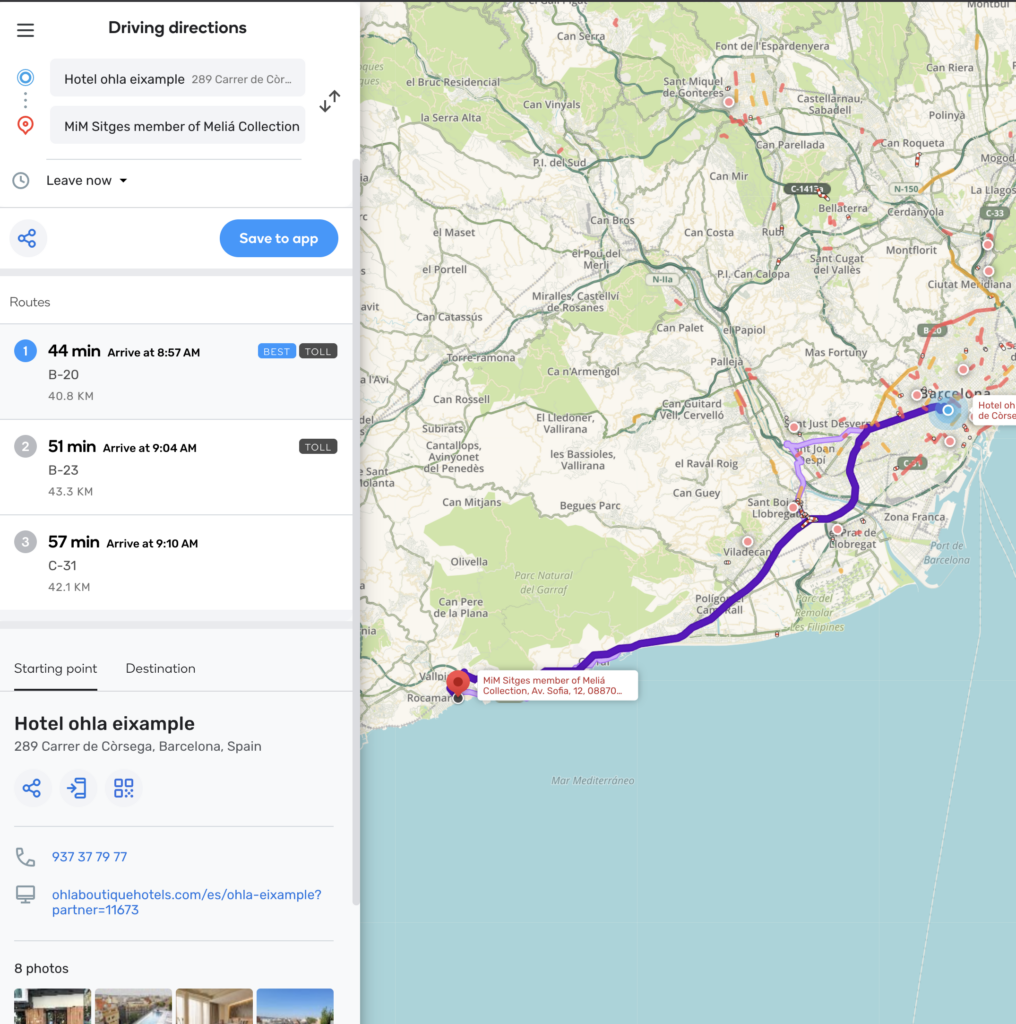
Task: Open the hamburger menu
Action: coord(25,30)
